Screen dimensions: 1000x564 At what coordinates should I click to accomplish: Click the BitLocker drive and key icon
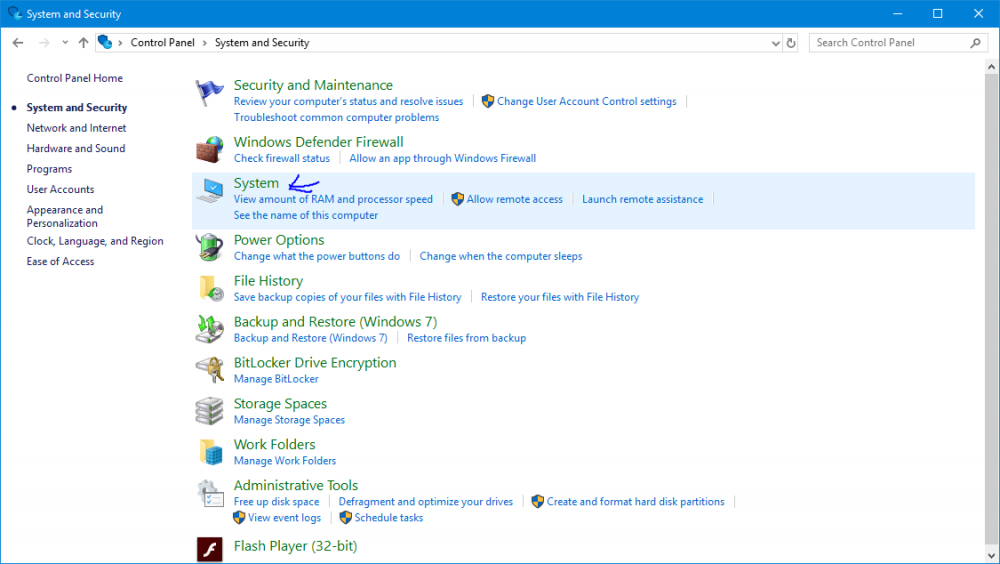209,370
